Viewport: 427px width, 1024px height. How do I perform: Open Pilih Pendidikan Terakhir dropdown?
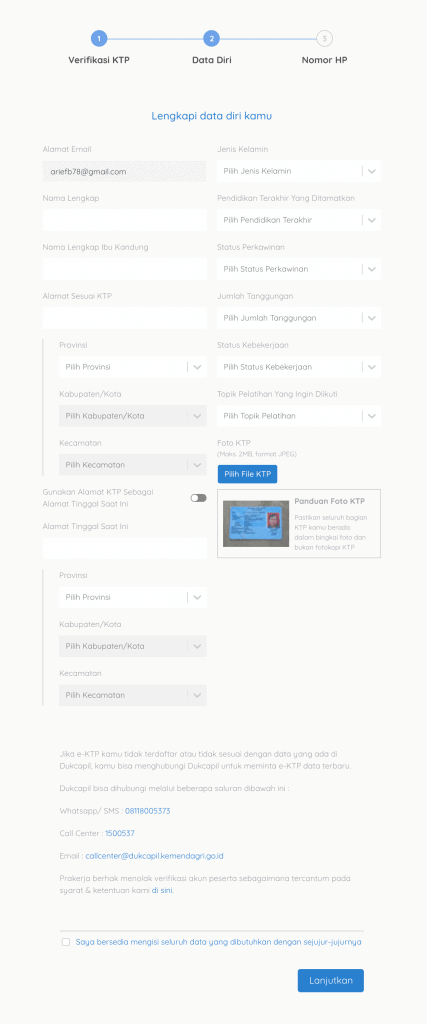299,220
